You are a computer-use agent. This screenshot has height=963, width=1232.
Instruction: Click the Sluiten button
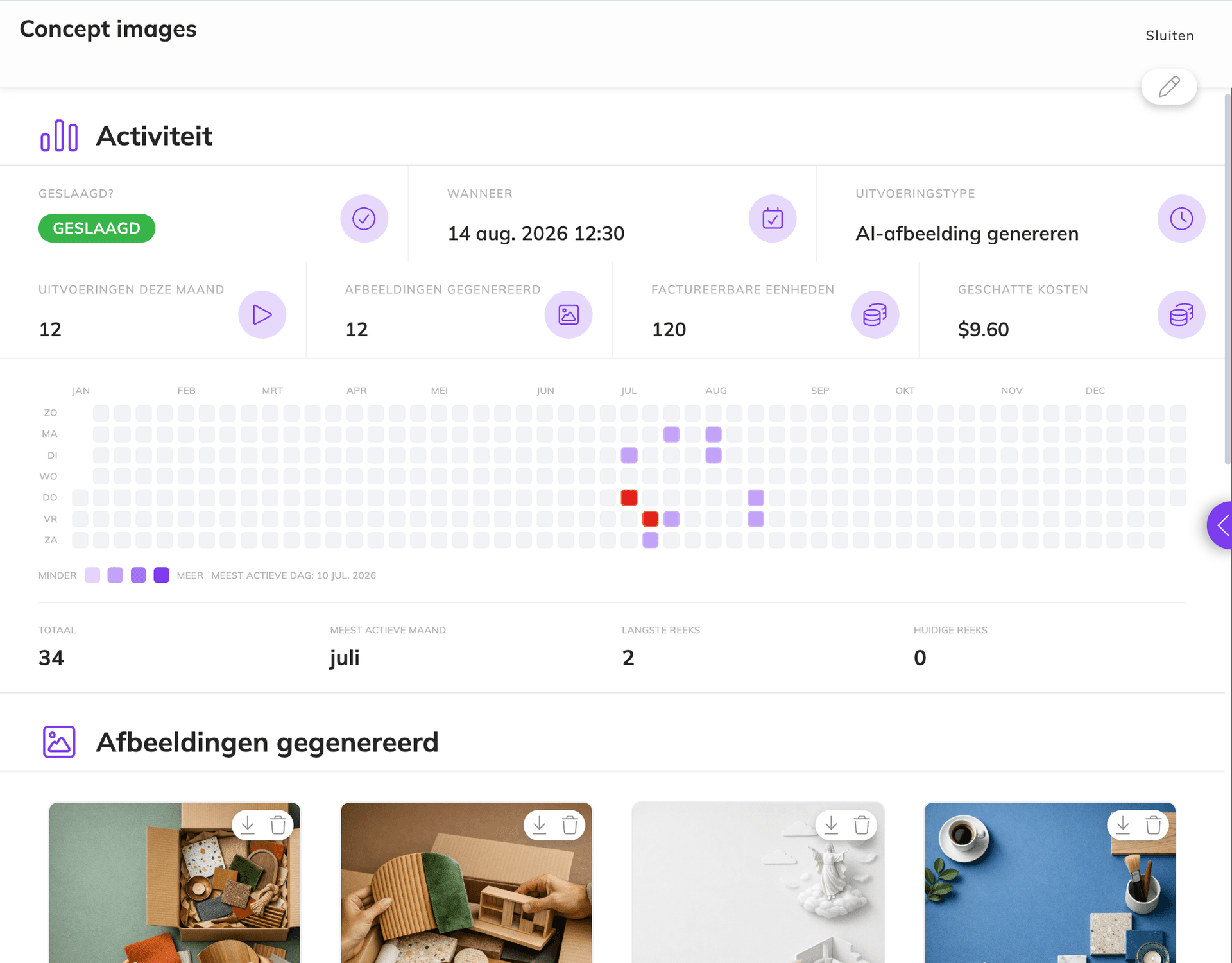[x=1169, y=36]
